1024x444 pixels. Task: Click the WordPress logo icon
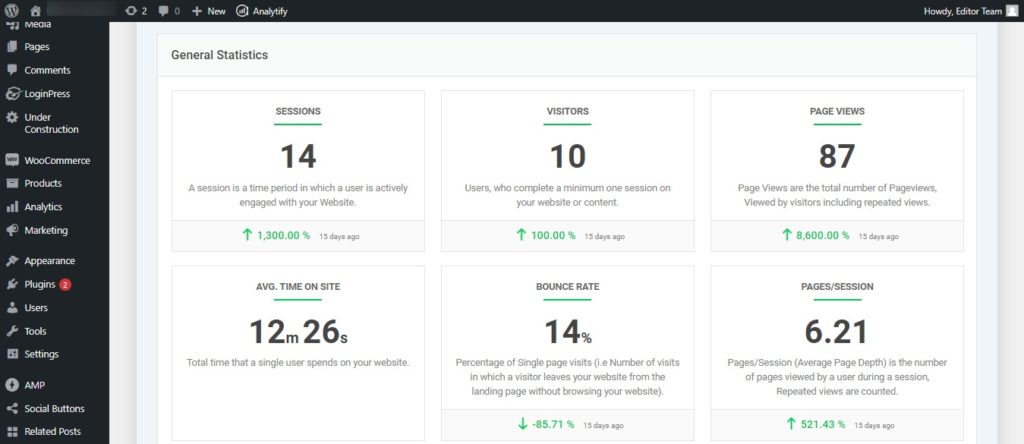(12, 10)
